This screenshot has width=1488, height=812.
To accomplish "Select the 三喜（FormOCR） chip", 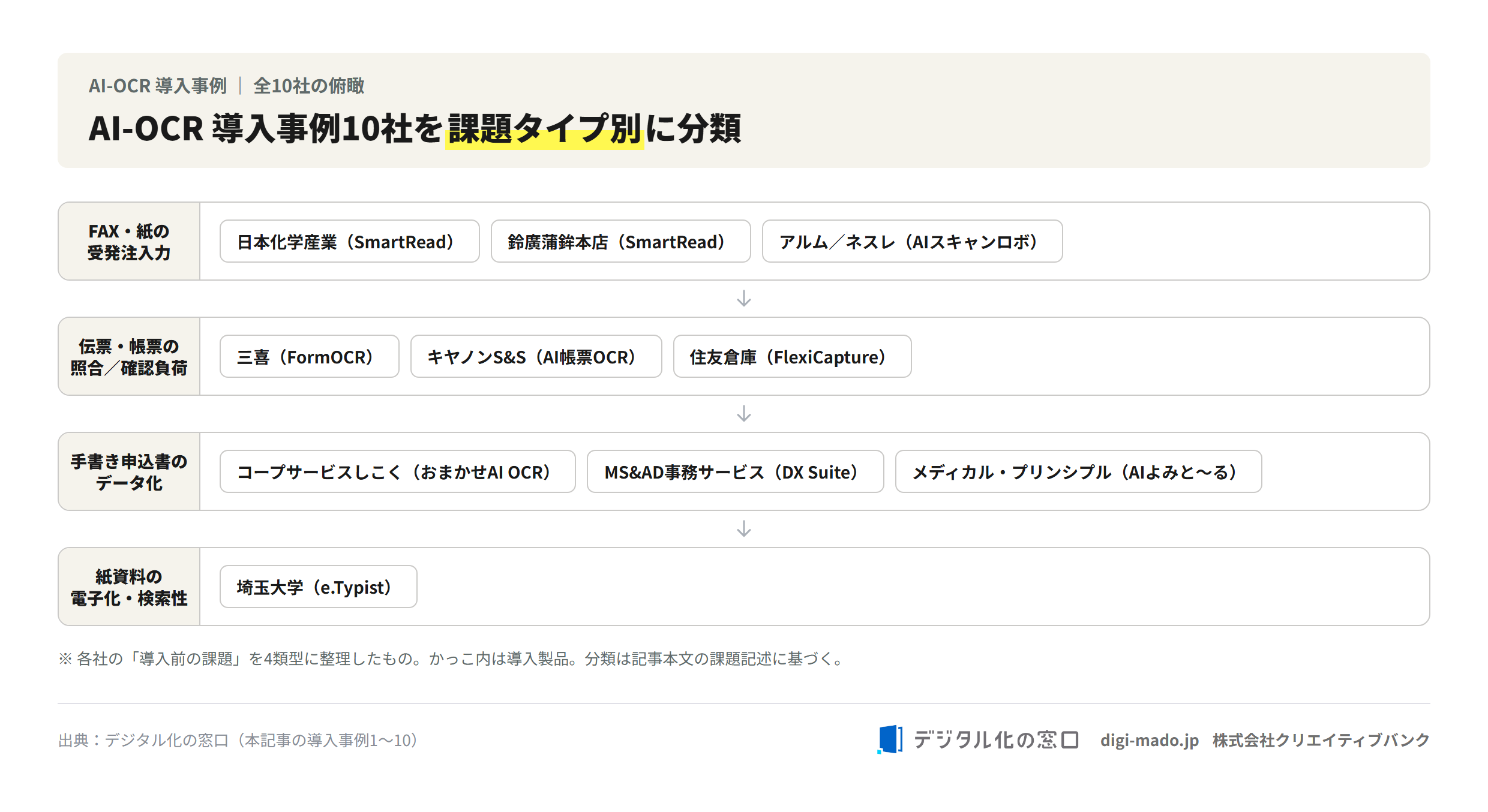I will pos(309,356).
